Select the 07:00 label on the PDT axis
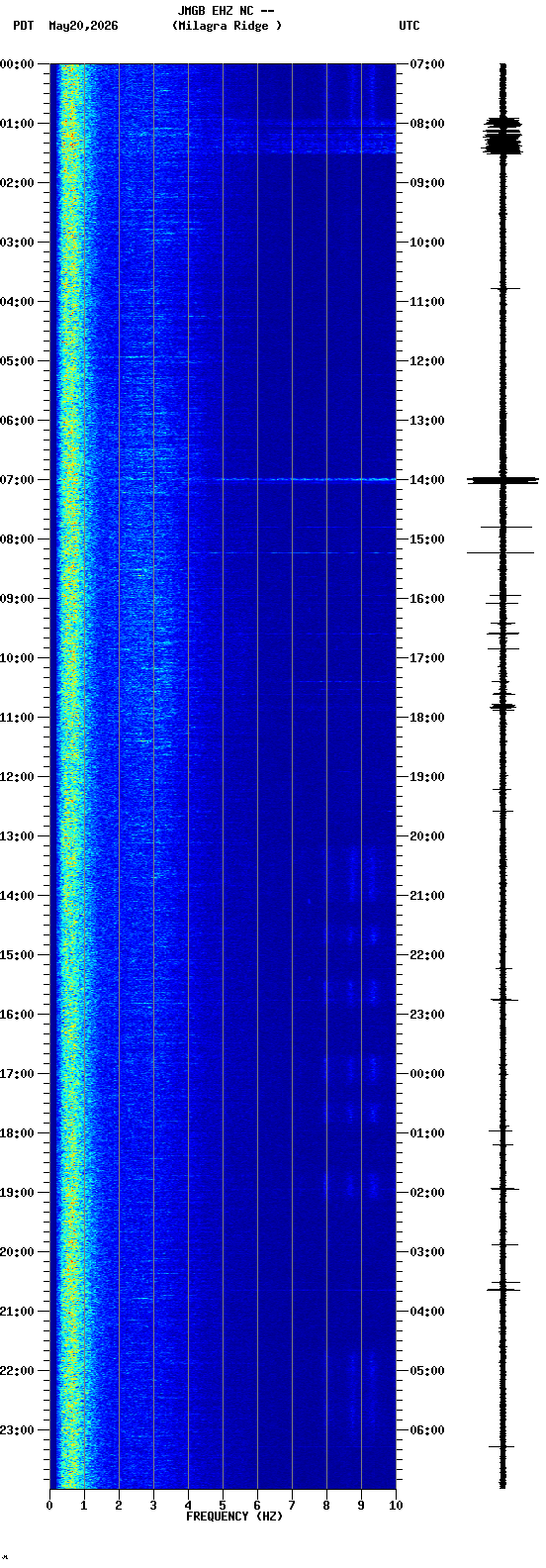This screenshot has width=546, height=1568. [x=17, y=480]
